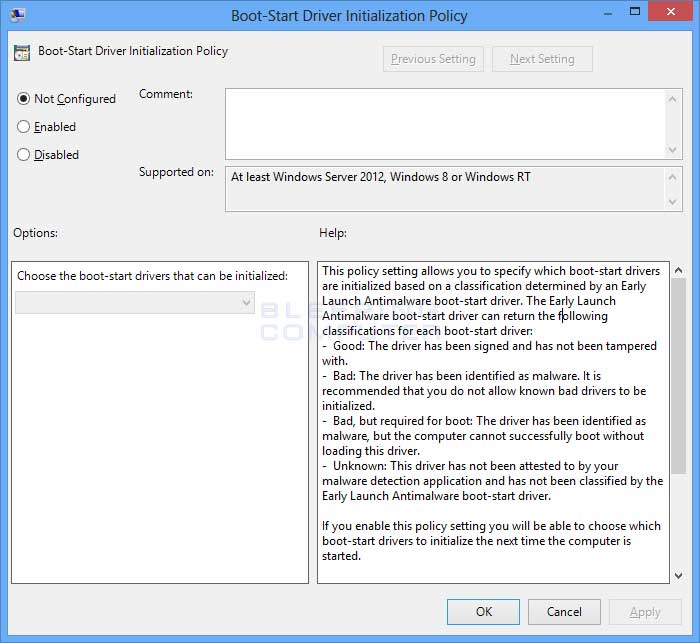Set the policy to Disabled

click(24, 155)
